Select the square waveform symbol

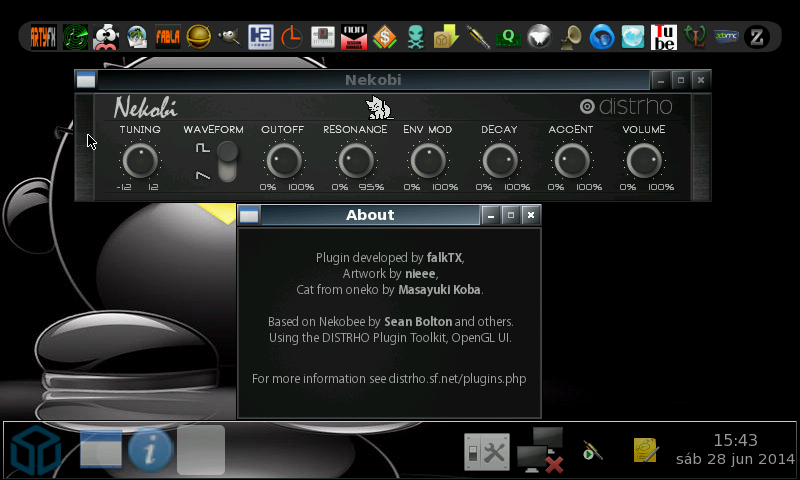[202, 148]
